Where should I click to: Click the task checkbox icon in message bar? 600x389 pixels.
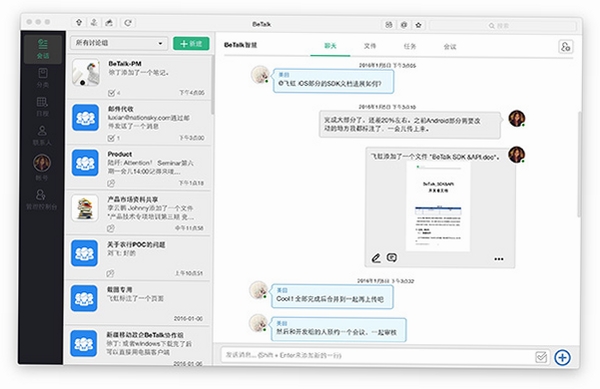coord(541,358)
